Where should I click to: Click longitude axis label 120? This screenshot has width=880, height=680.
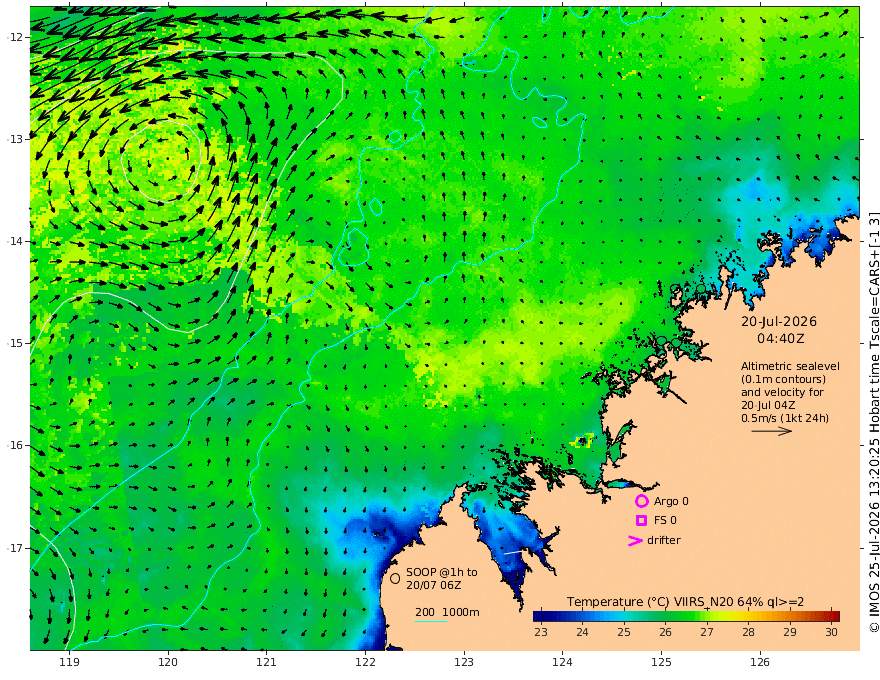[x=168, y=663]
